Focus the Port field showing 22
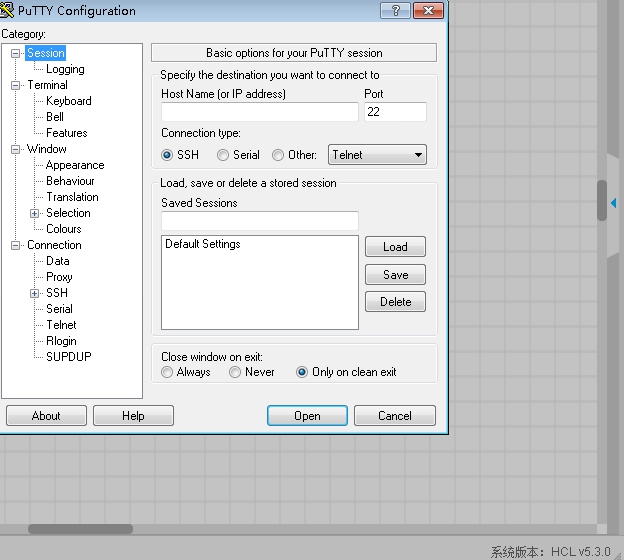This screenshot has width=624, height=560. [395, 112]
